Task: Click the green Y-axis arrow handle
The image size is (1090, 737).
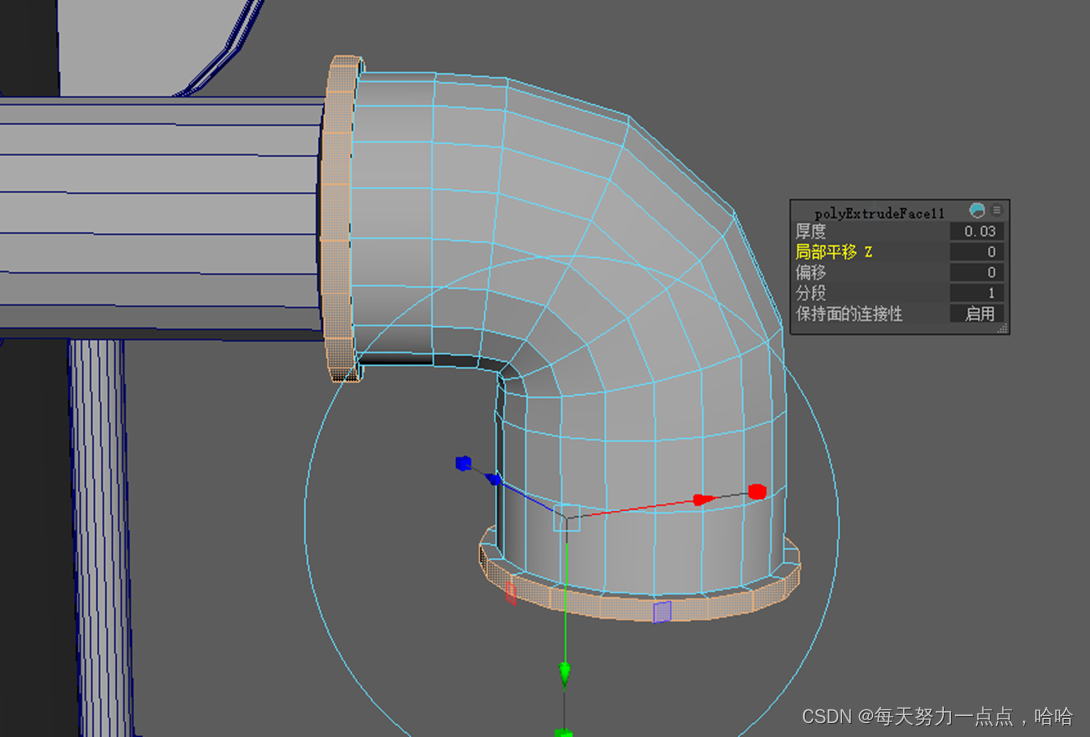Action: (564, 673)
